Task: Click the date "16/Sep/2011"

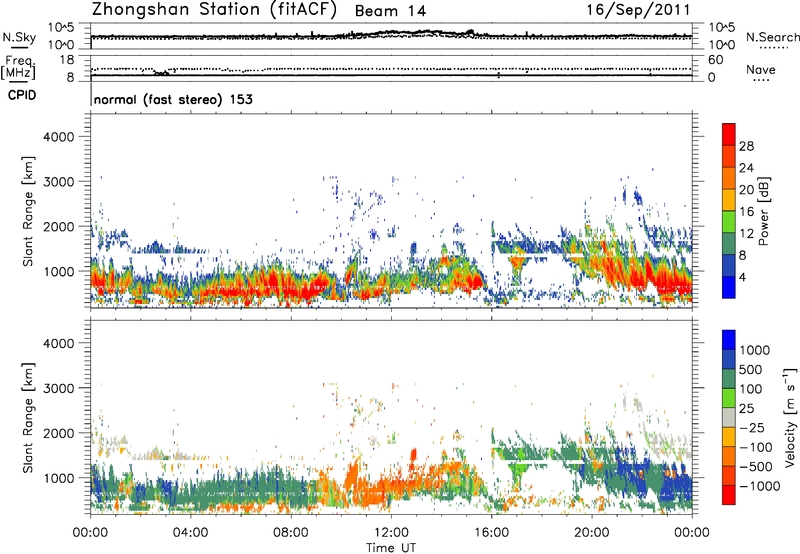Action: (x=638, y=10)
